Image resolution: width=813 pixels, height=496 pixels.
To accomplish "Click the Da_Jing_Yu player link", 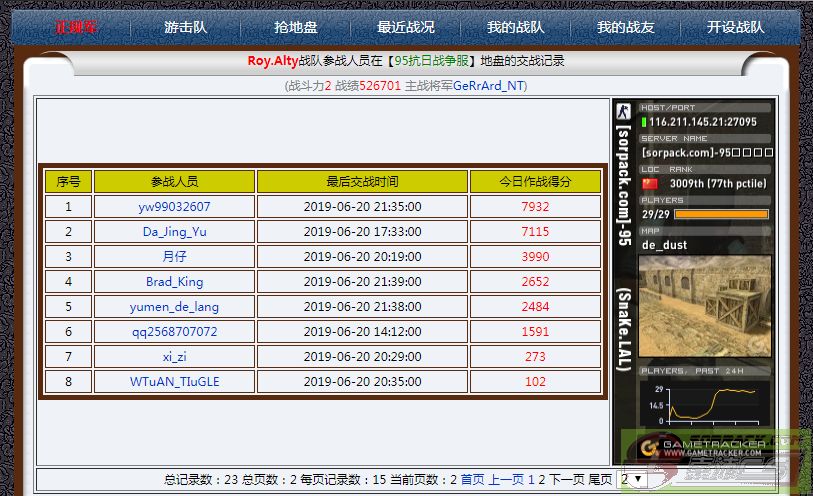I will coord(174,232).
